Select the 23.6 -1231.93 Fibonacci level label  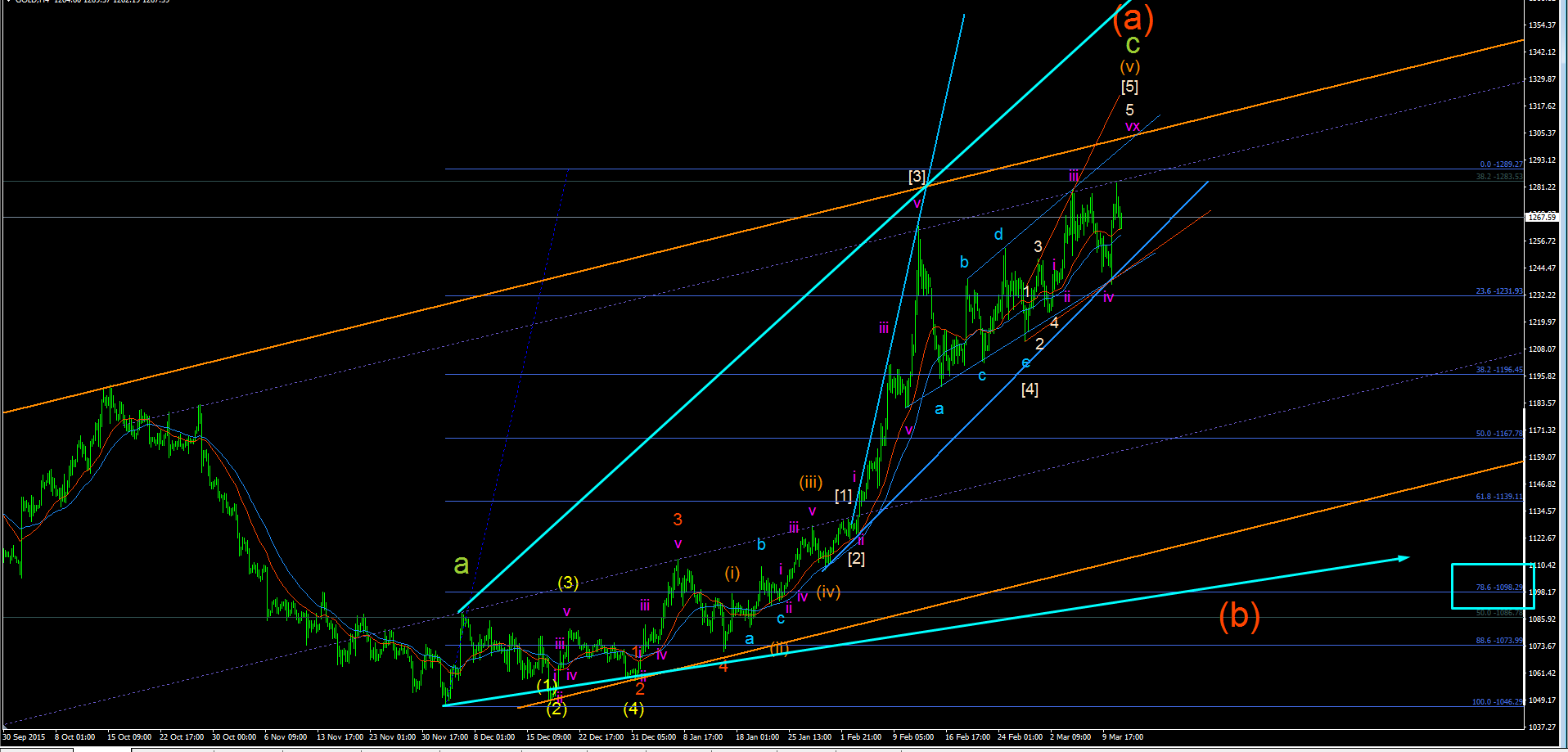[x=1500, y=291]
